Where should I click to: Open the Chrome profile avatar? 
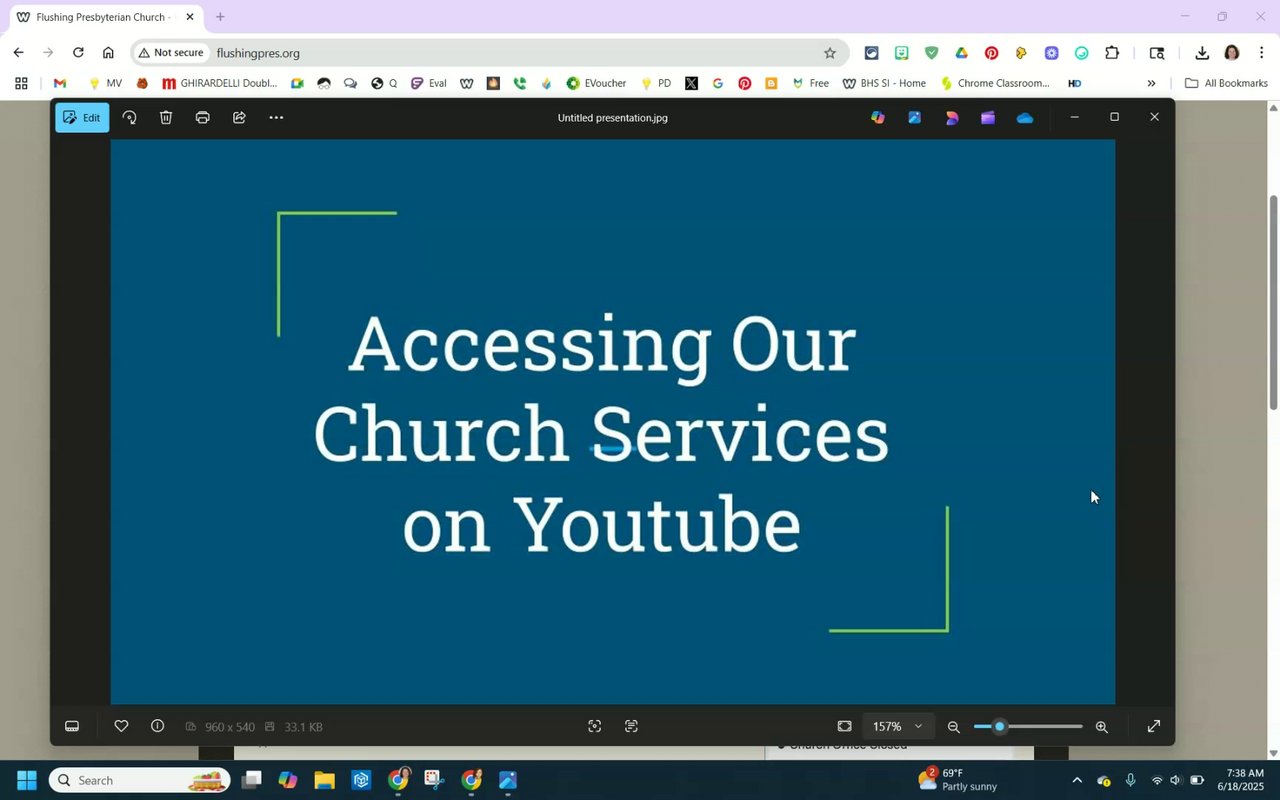1232,53
